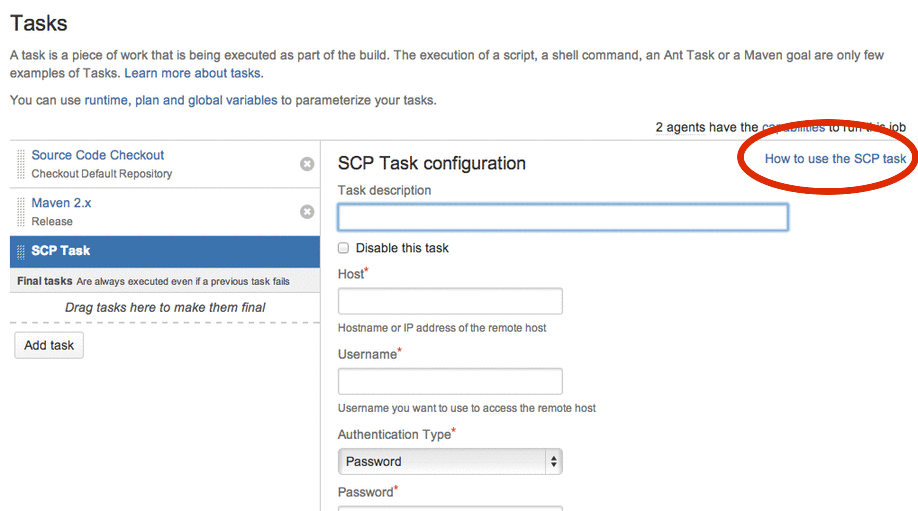
Task: Grab the drag handle of SCP Task
Action: (21, 251)
